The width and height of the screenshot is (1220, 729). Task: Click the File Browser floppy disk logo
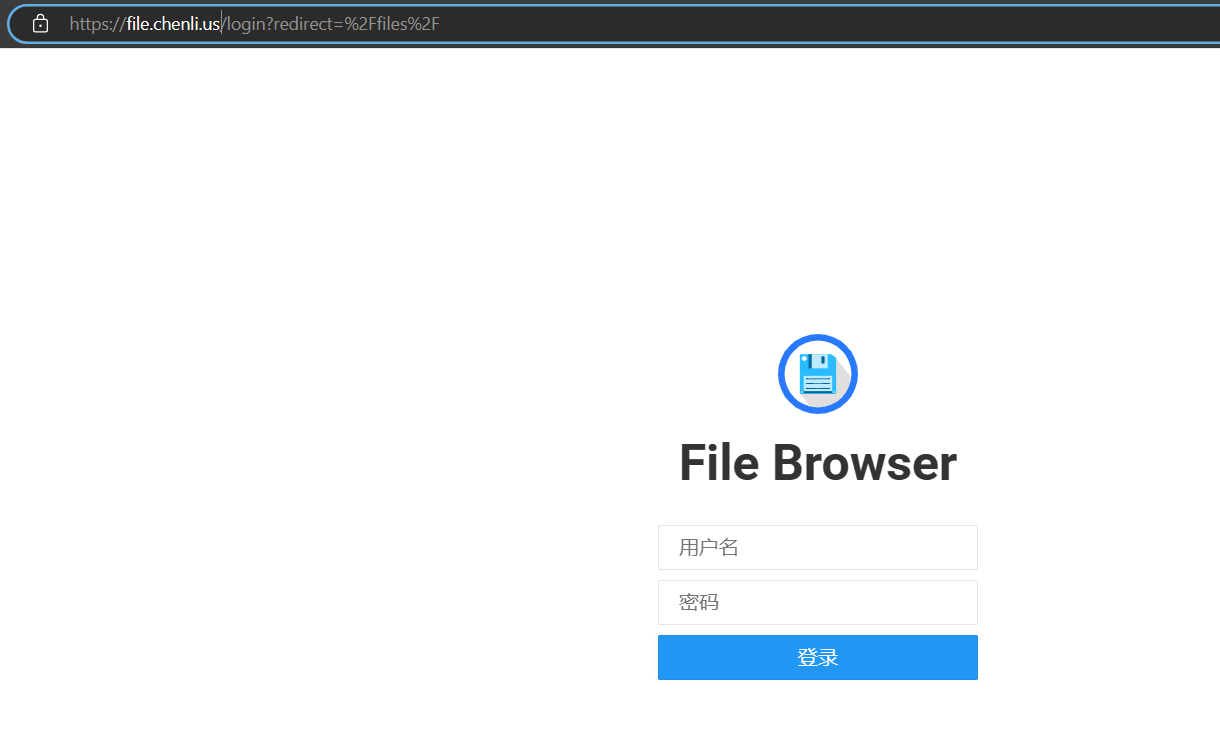point(818,374)
